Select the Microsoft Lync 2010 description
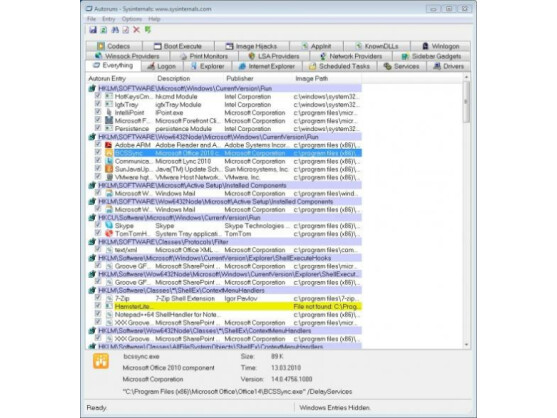 [x=183, y=161]
